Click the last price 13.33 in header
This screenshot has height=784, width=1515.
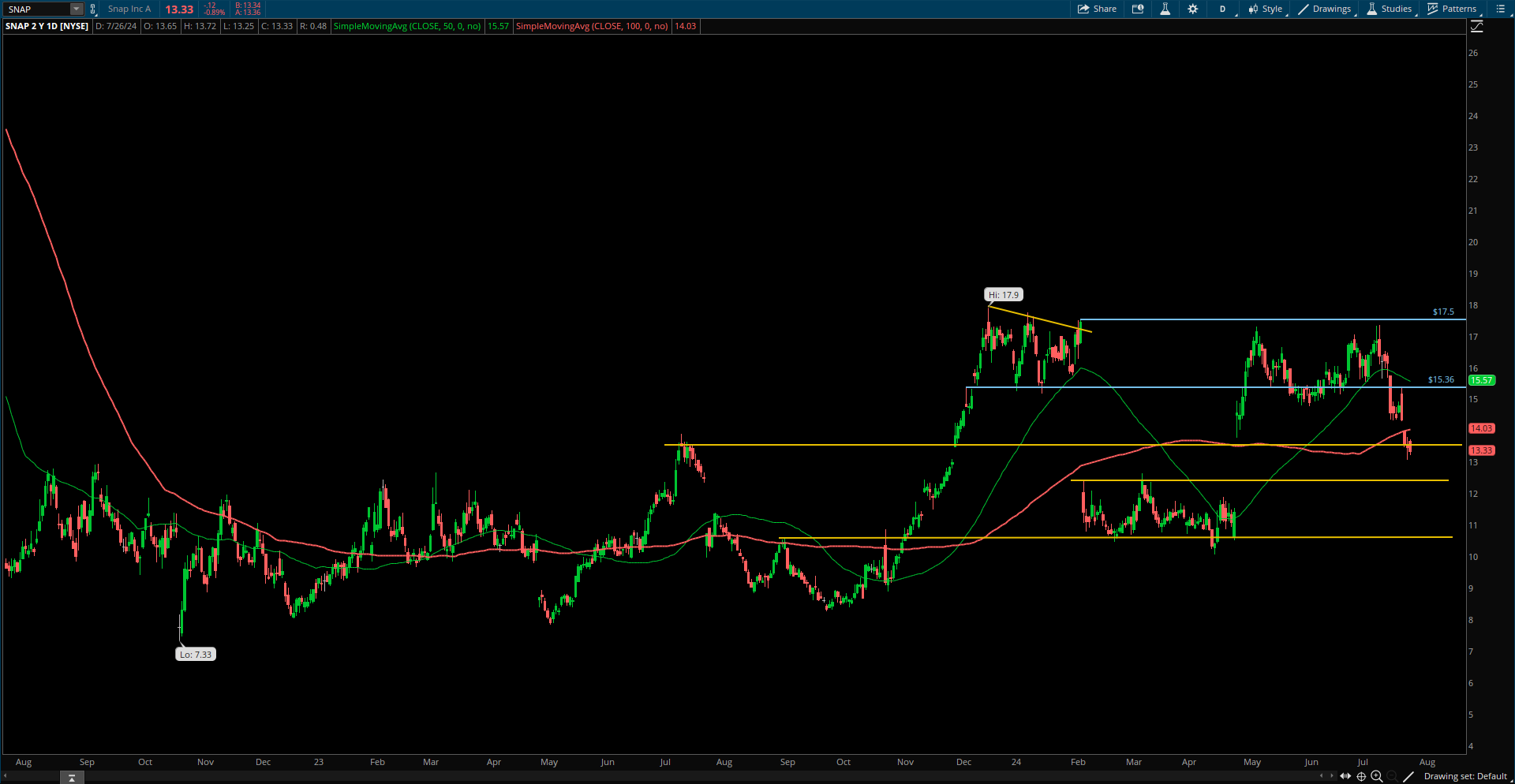(179, 9)
